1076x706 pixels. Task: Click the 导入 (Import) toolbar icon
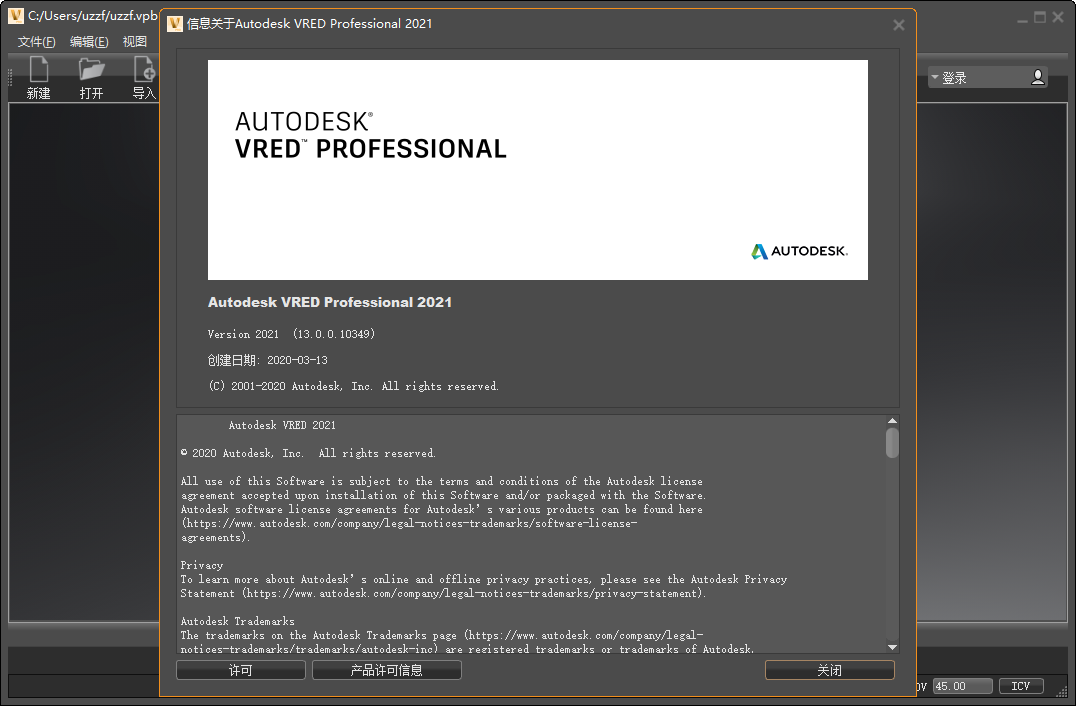coord(143,71)
